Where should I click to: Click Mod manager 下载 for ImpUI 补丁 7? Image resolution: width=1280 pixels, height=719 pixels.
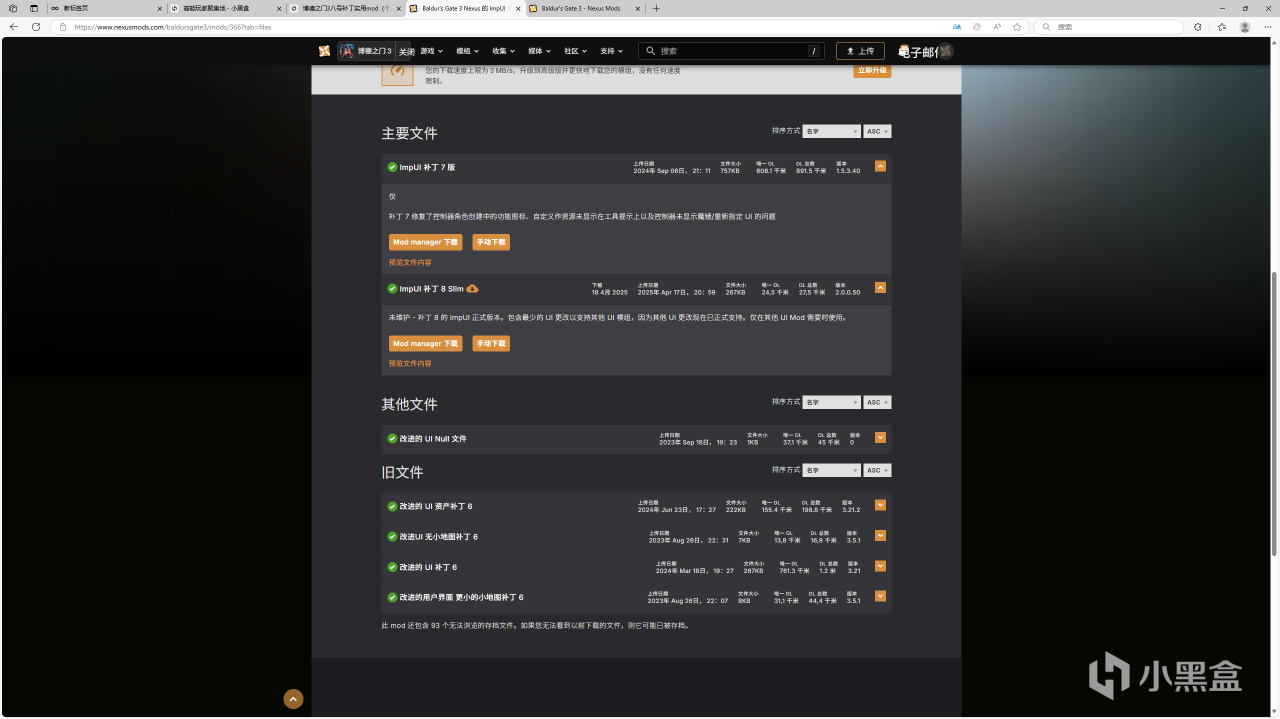tap(425, 242)
